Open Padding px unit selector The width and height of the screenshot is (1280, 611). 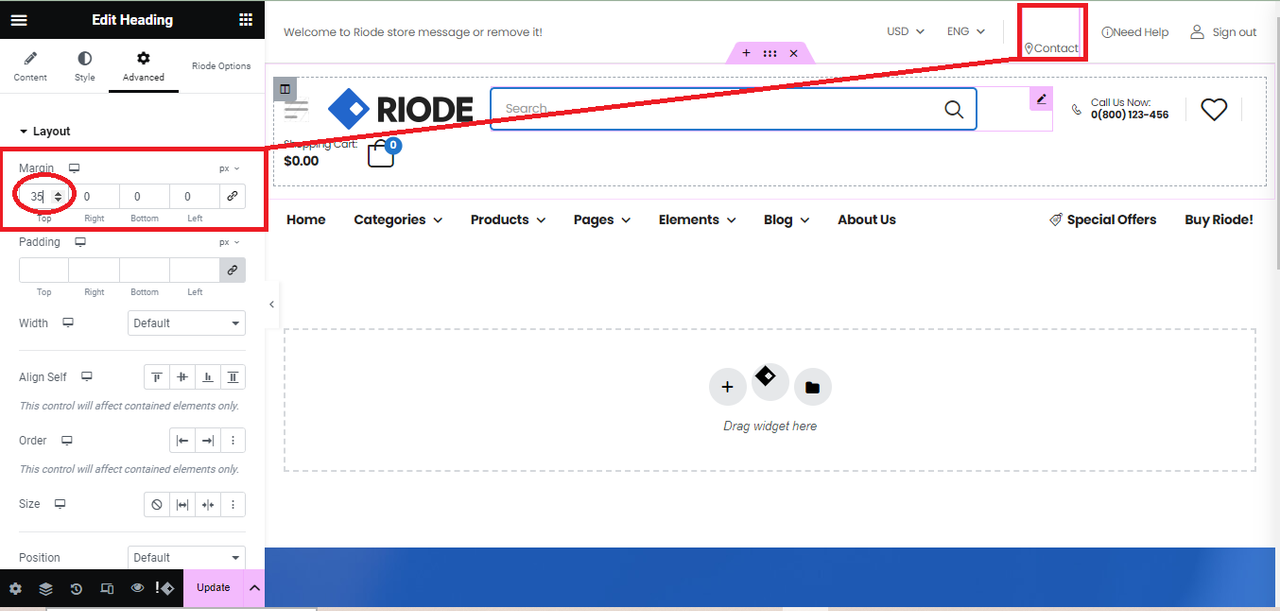pyautogui.click(x=230, y=242)
